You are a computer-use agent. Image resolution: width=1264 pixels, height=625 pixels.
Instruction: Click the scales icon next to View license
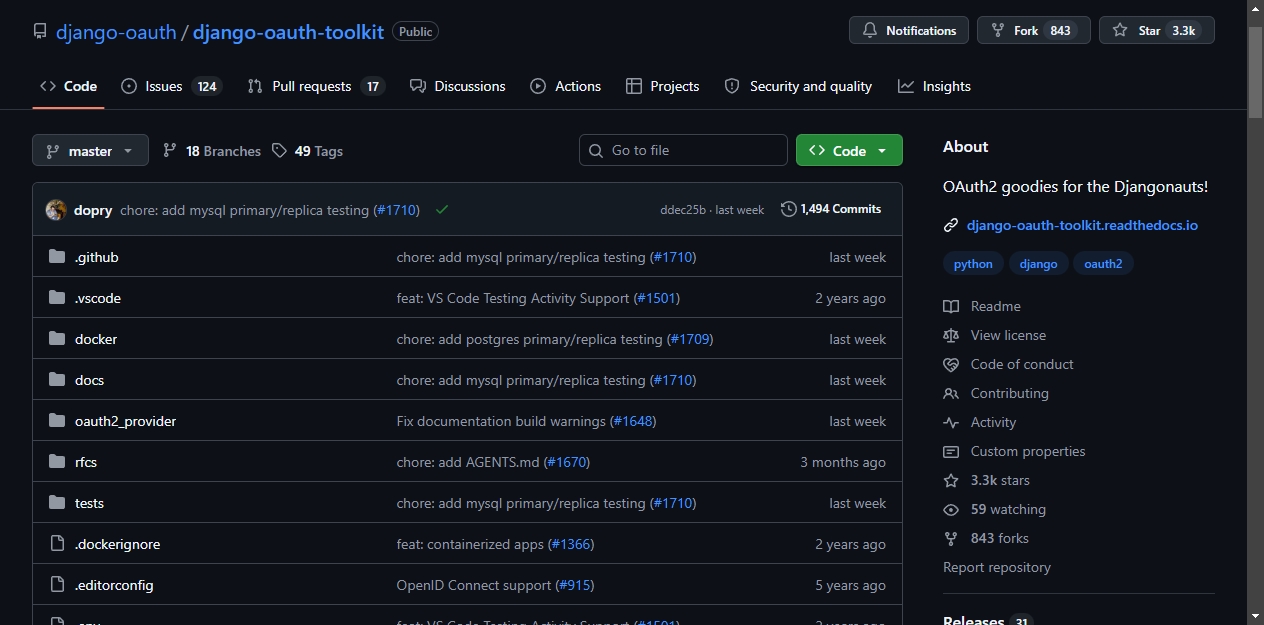point(951,335)
